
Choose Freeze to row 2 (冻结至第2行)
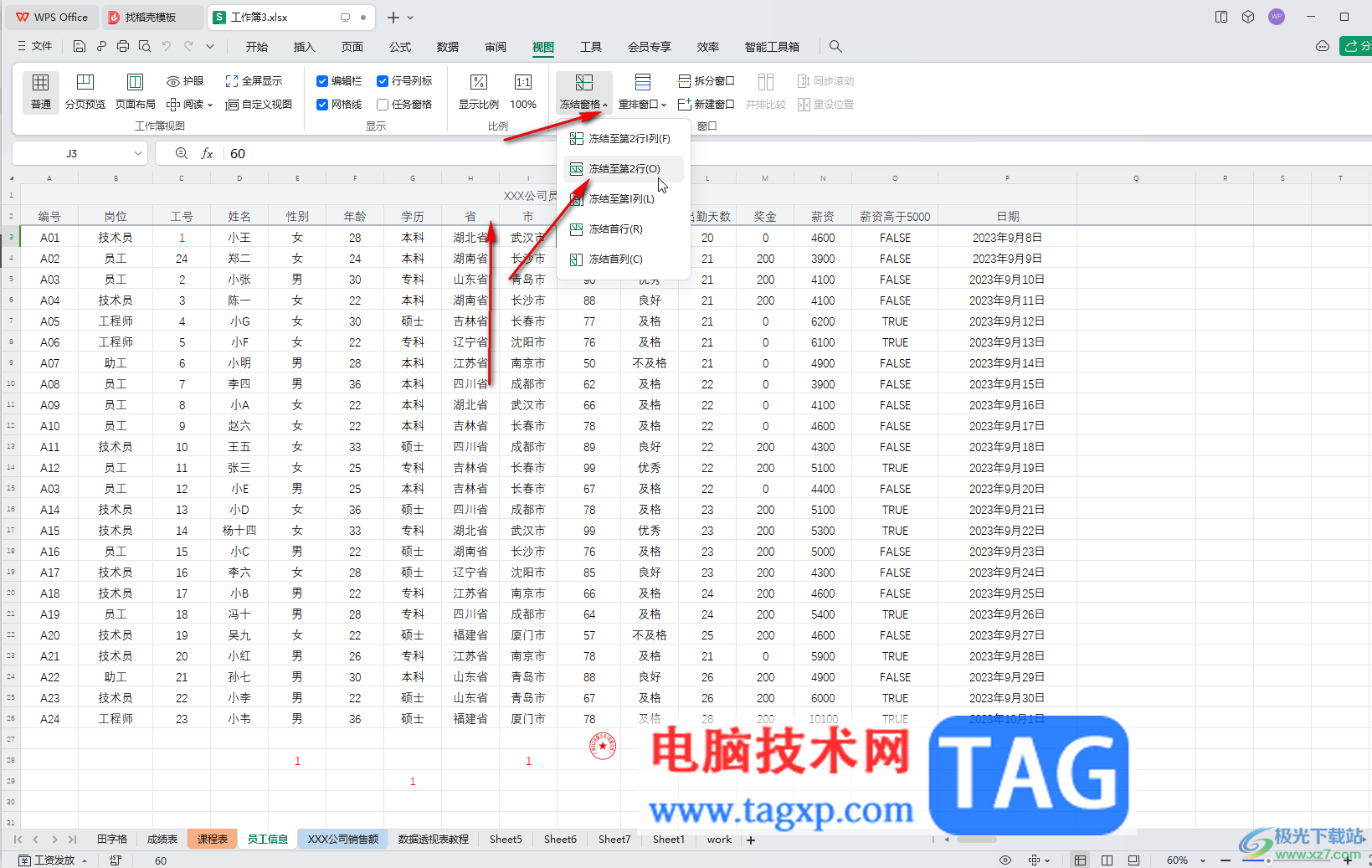coord(624,169)
